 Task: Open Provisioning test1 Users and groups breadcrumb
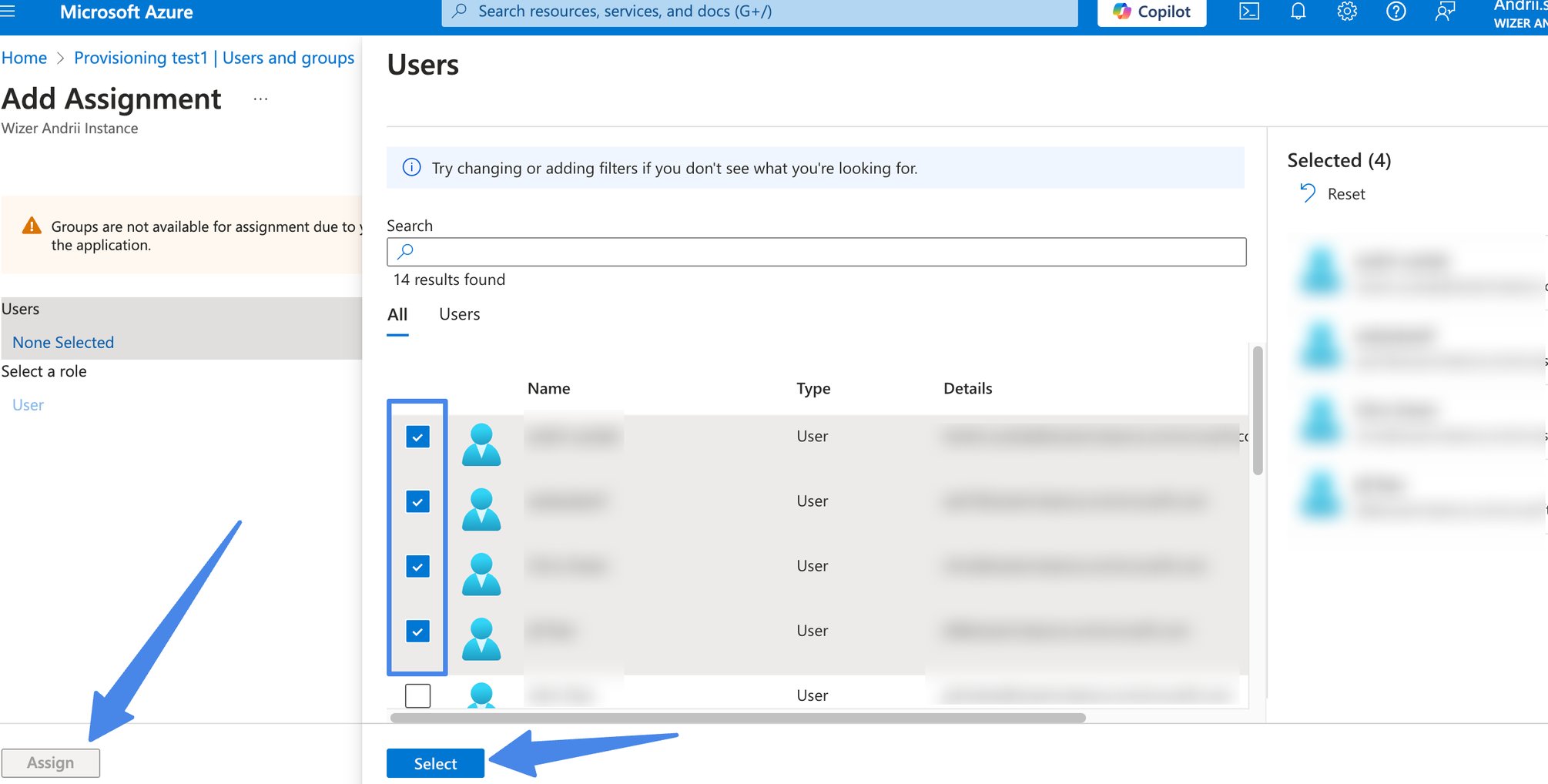(x=214, y=58)
